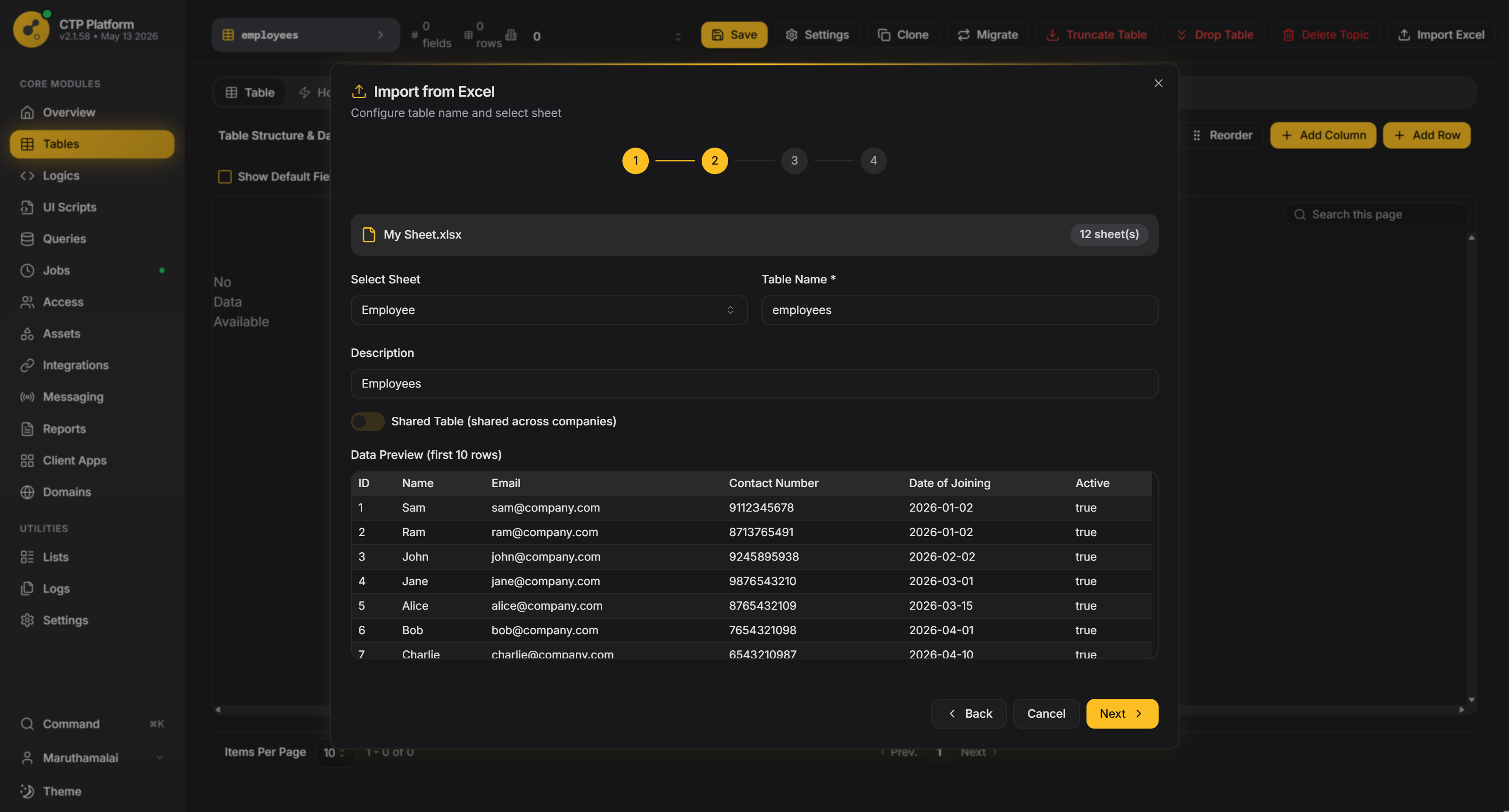Screen dimensions: 1509x812
Task: Click the Theme moon icon
Action: coord(27,791)
